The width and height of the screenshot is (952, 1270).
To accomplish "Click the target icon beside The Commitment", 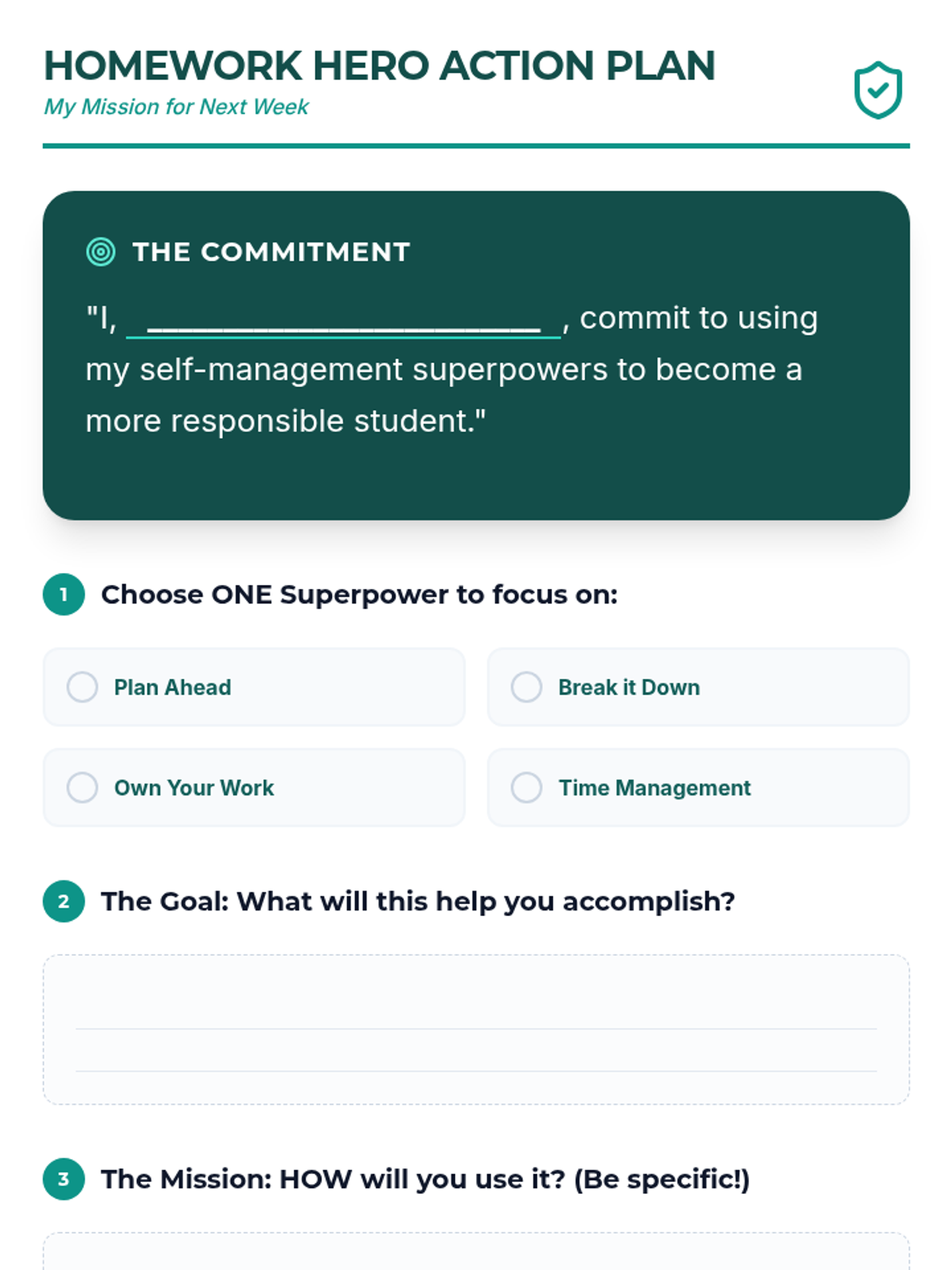I will (101, 252).
